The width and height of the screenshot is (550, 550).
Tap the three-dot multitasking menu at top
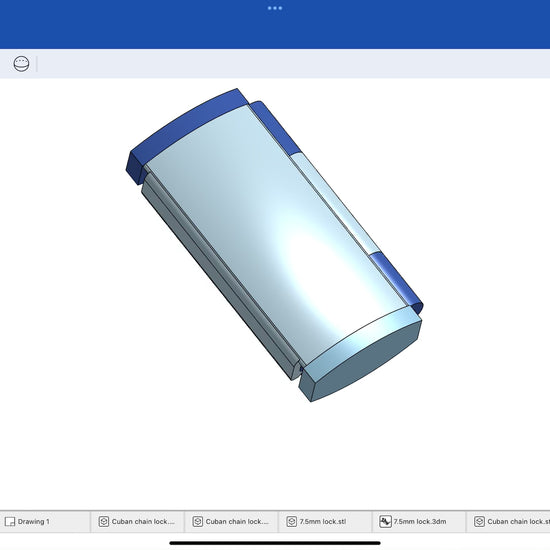275,8
